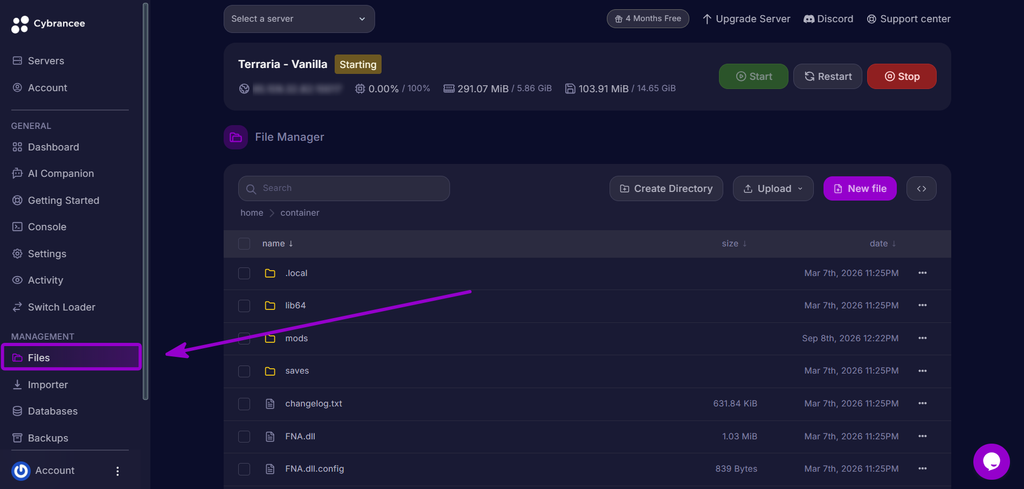The width and height of the screenshot is (1024, 489).
Task: Open the mods folder
Action: point(296,338)
